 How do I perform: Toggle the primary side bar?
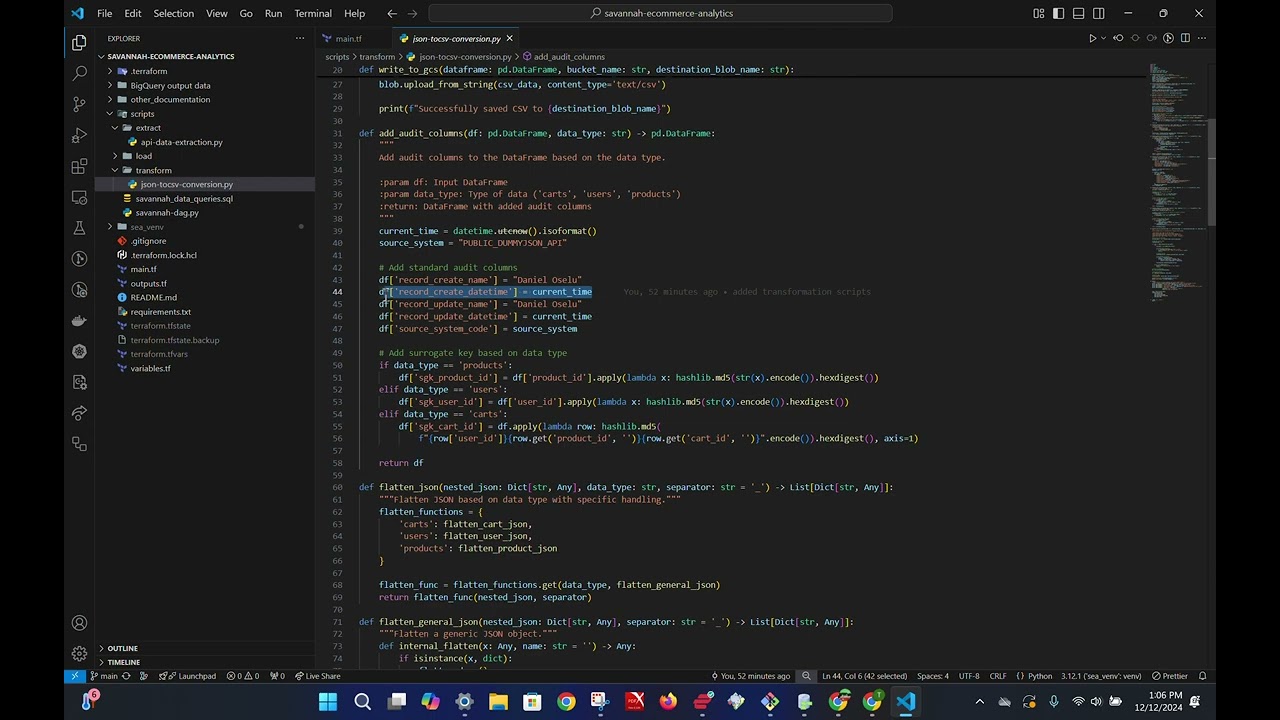(1059, 13)
